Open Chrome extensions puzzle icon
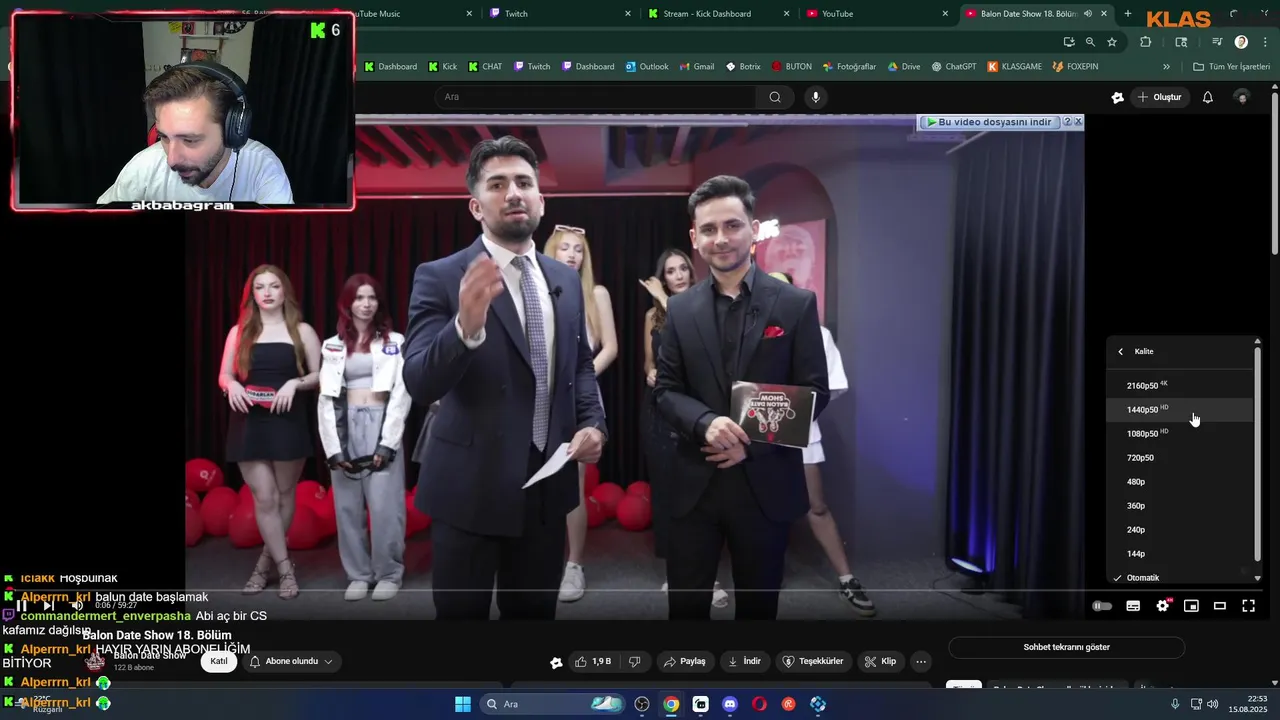 point(1146,42)
